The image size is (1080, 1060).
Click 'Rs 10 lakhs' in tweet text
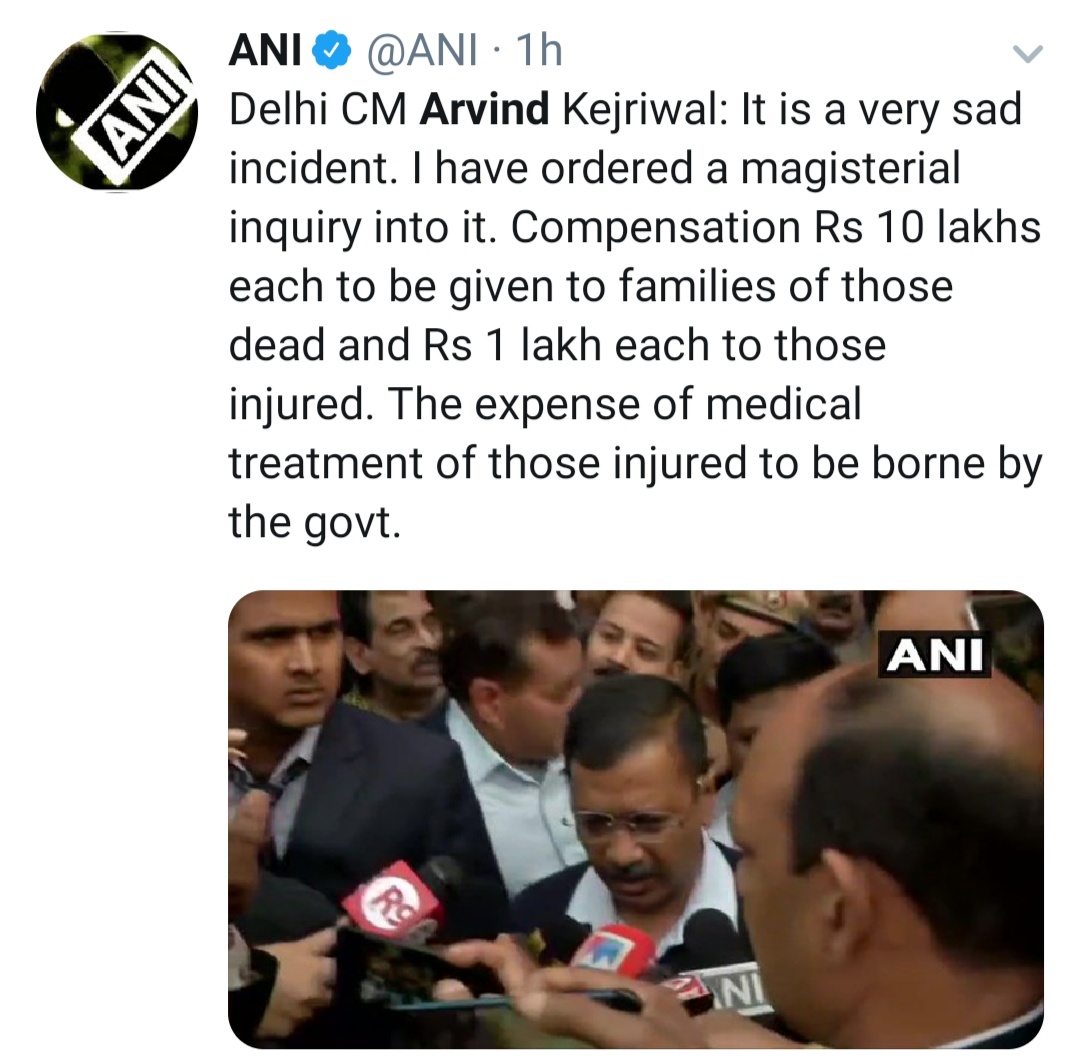point(927,227)
